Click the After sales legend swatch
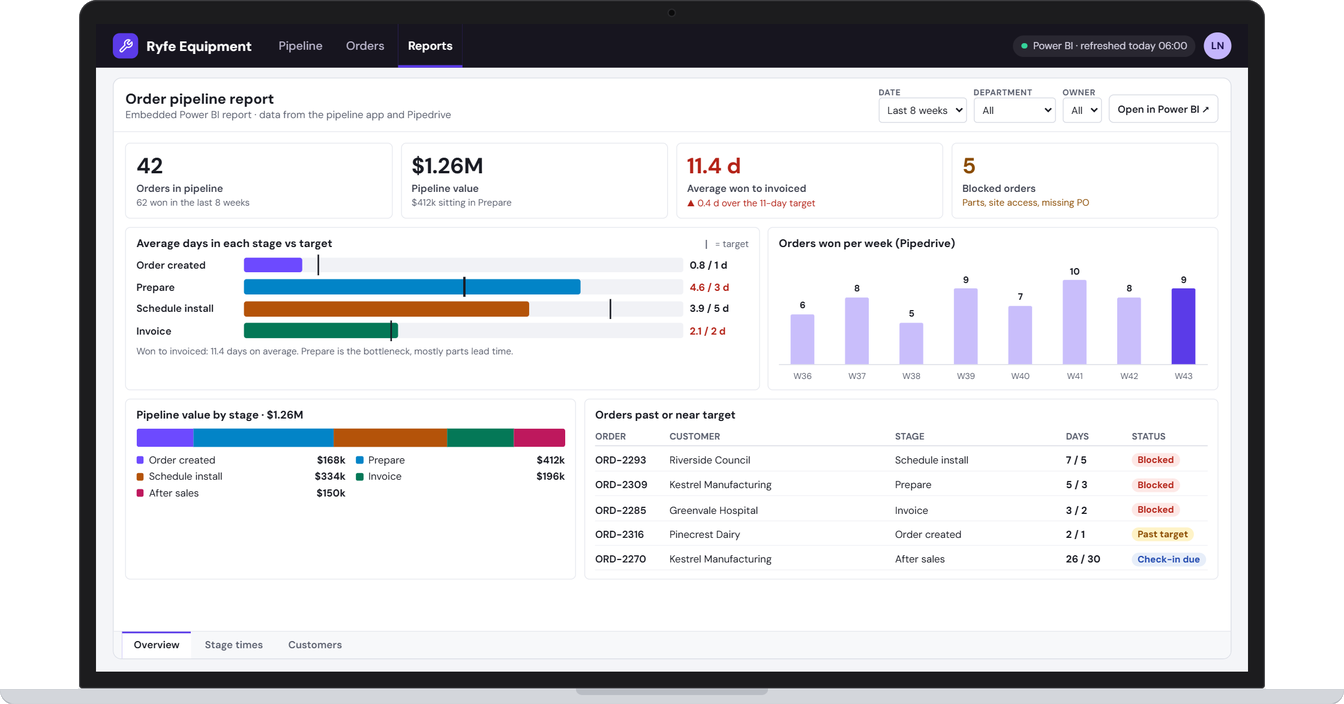Screen dimensions: 1344x704 click(x=140, y=494)
